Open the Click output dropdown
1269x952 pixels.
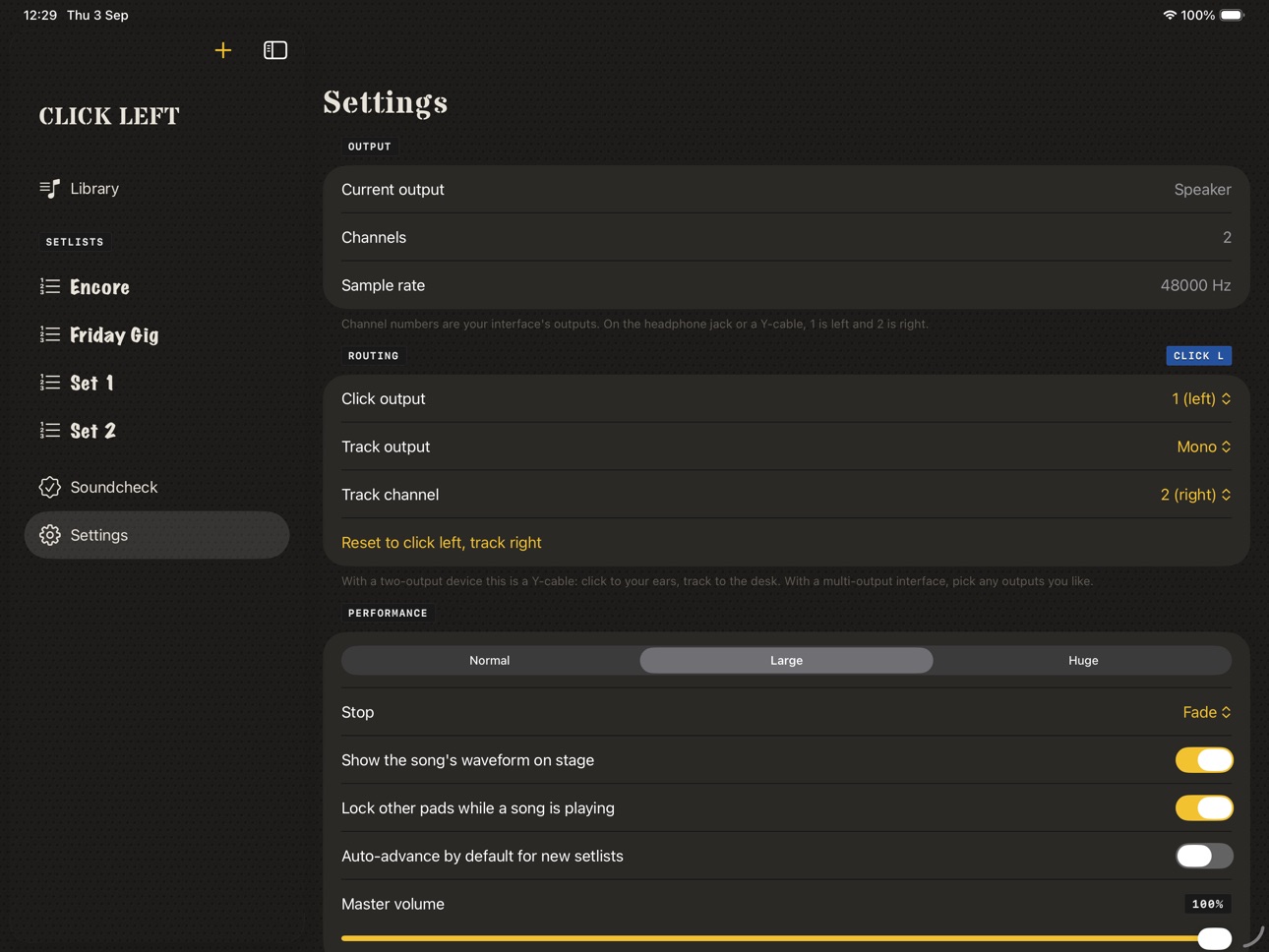1201,398
